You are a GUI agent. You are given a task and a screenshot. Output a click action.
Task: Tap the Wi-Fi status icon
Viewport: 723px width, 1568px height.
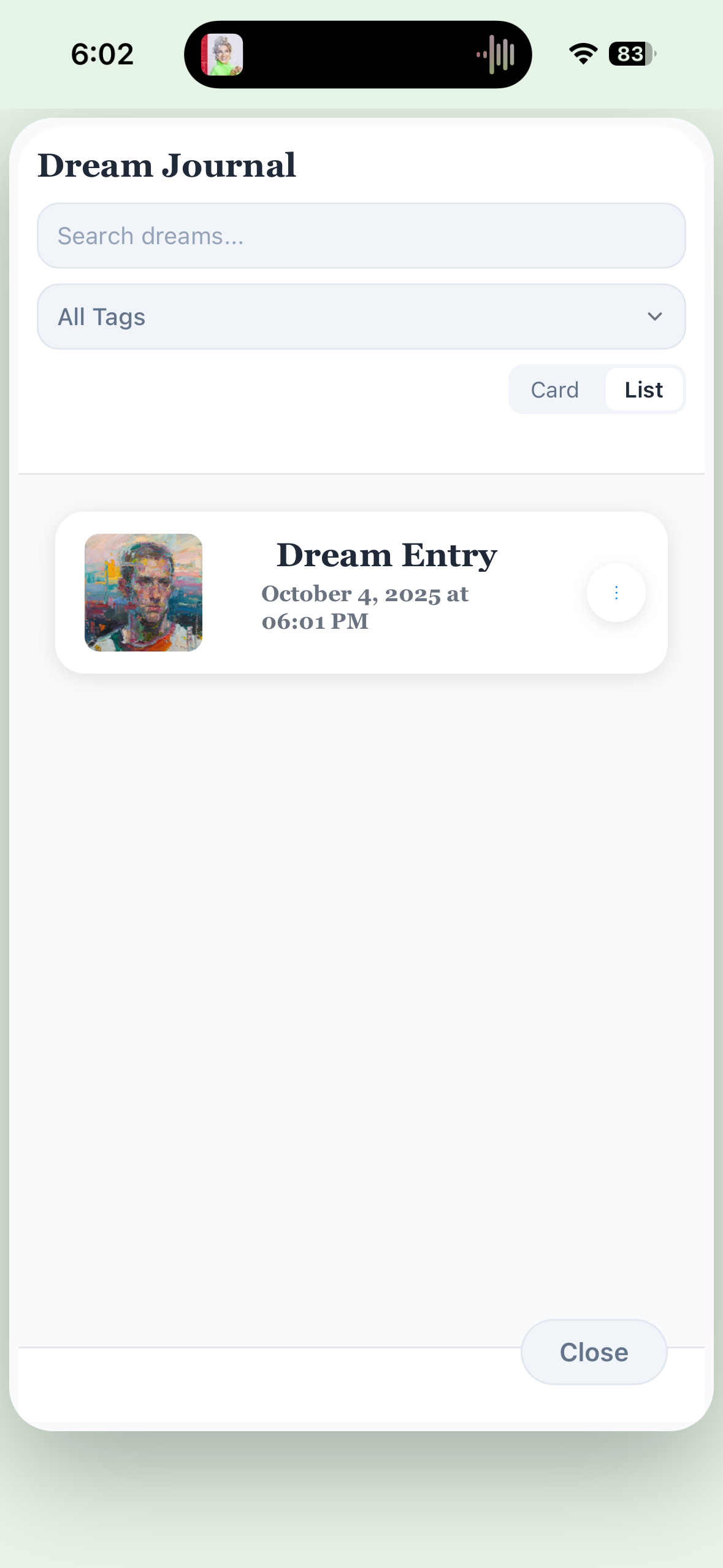[583, 54]
